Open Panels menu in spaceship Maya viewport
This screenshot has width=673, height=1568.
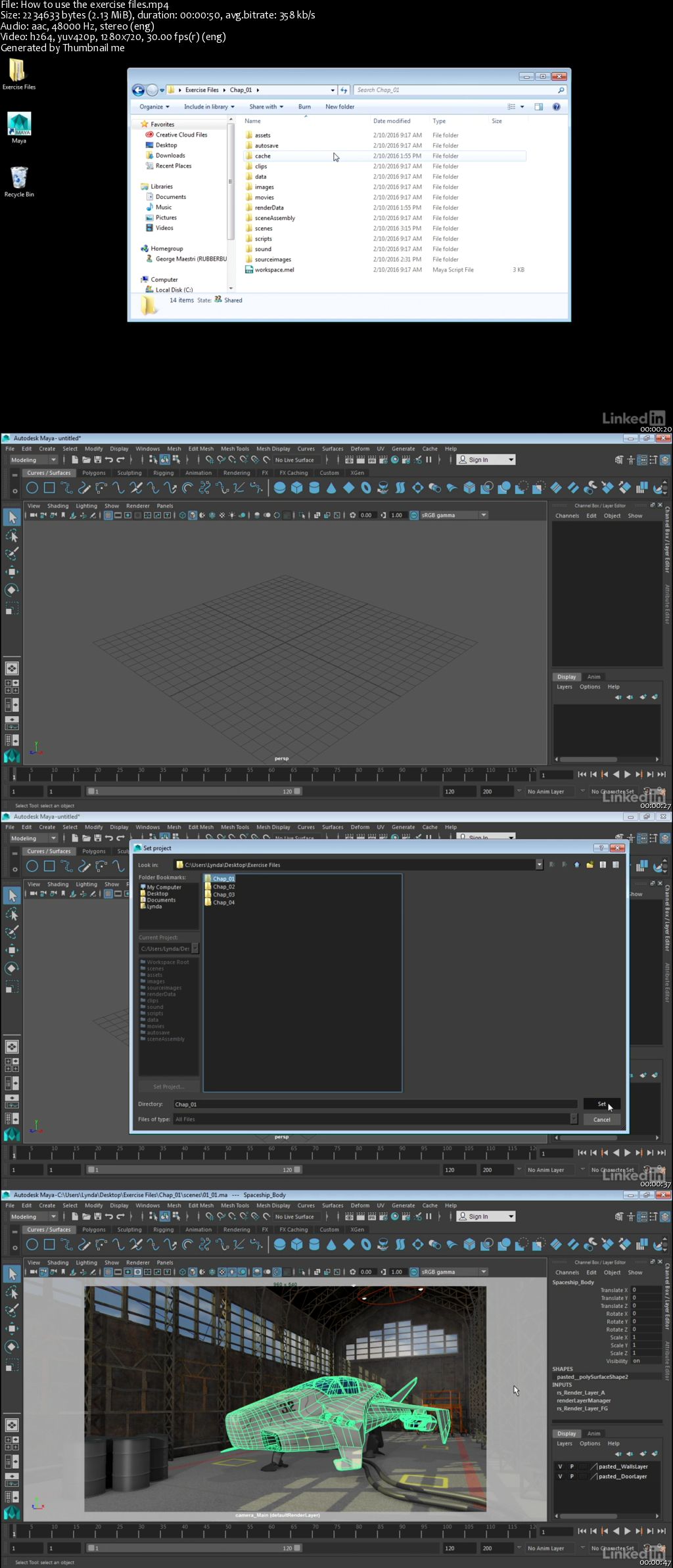pyautogui.click(x=165, y=1263)
